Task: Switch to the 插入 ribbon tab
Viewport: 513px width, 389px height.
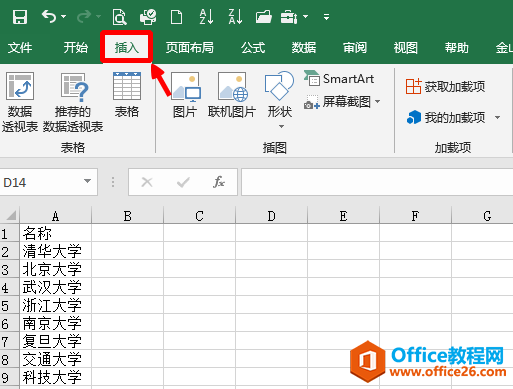Action: 127,48
